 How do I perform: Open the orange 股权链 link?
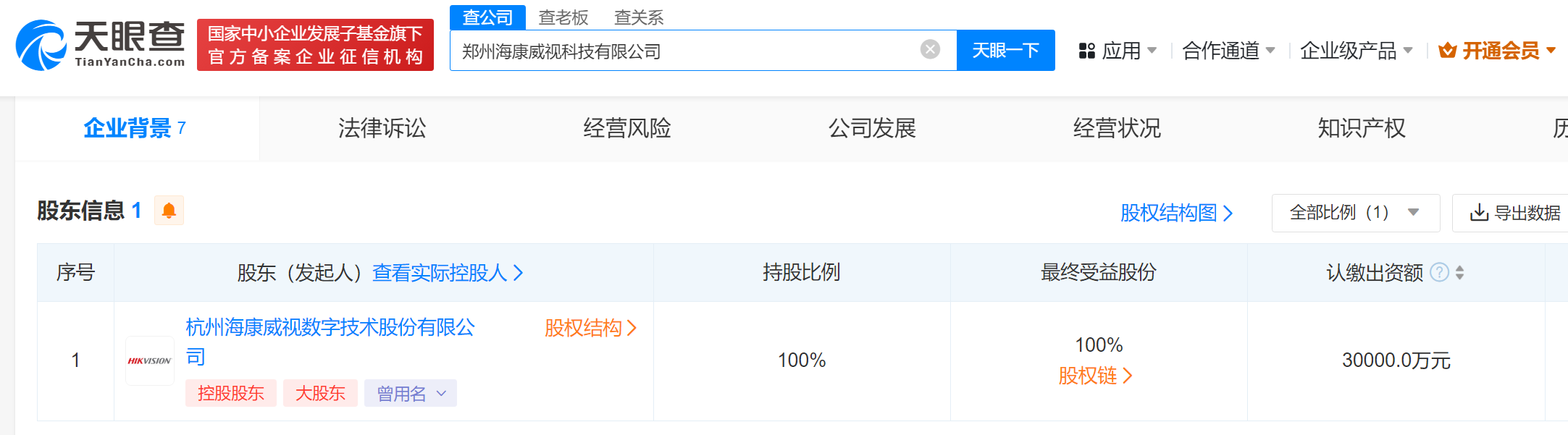click(x=1095, y=376)
